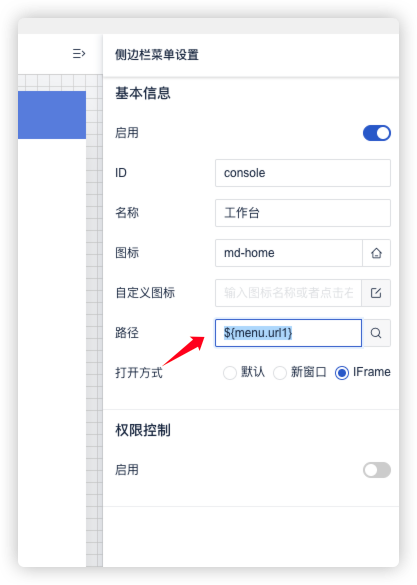Image resolution: width=417 pixels, height=585 pixels.
Task: Collapse sidebar with the menu fold icon
Action: coord(79,54)
